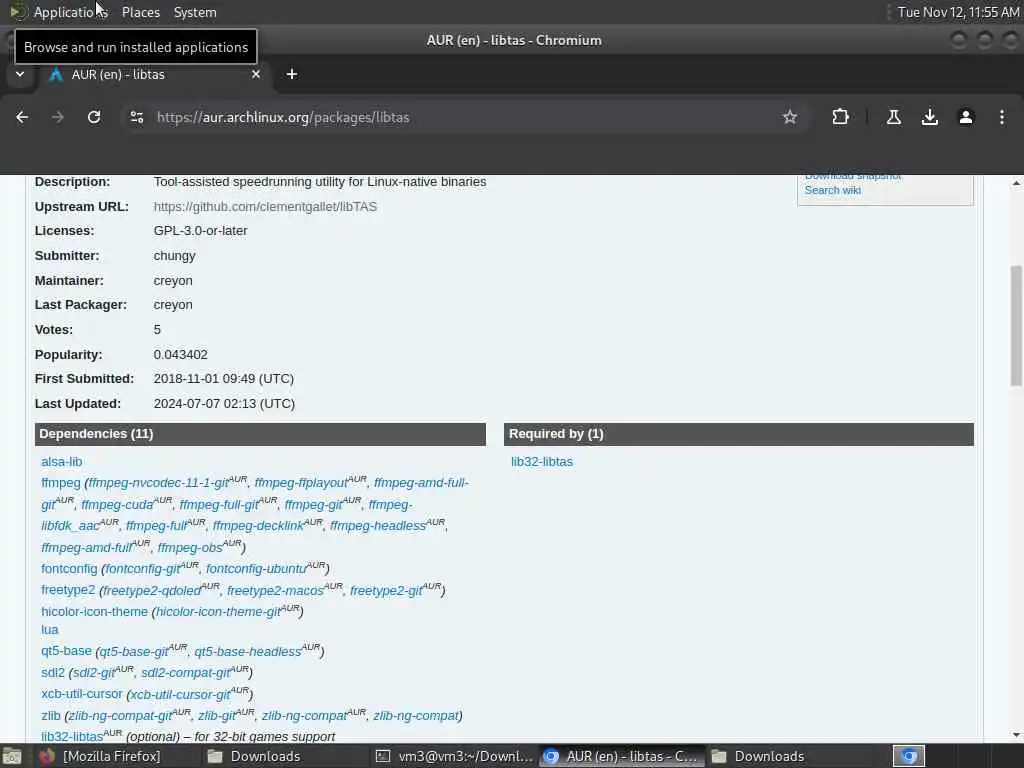Select the GPL-3.0-or-later license text

(200, 231)
